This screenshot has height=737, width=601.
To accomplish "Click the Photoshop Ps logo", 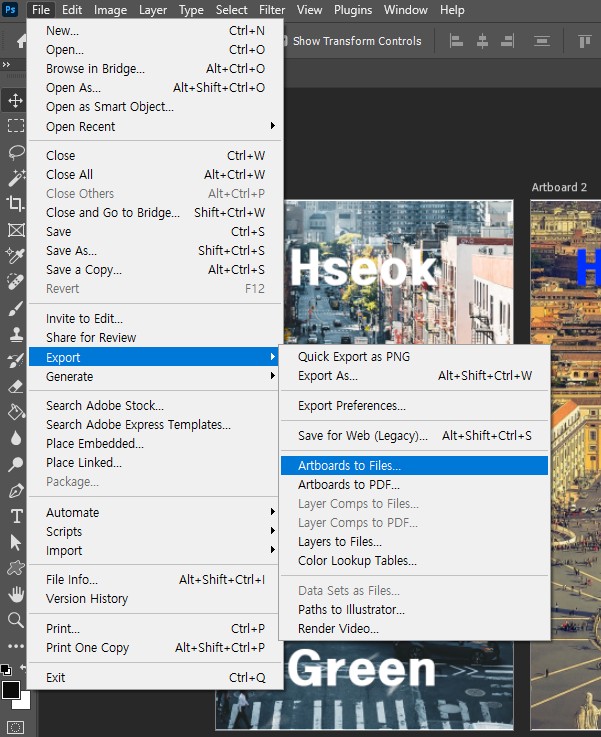I will pyautogui.click(x=10, y=9).
